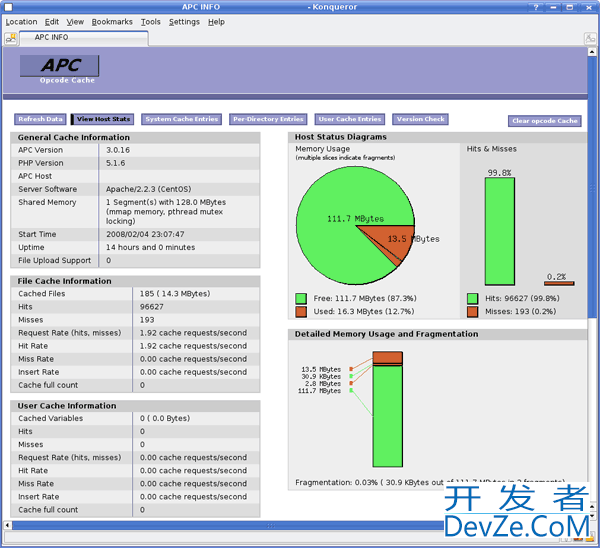Click the 0.2% misses bar
The width and height of the screenshot is (600, 548).
pyautogui.click(x=559, y=283)
